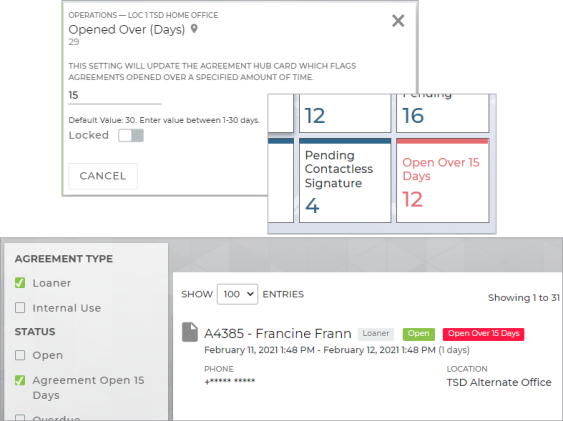This screenshot has height=421, width=563.
Task: Click the document icon next to A4385
Action: [x=190, y=332]
